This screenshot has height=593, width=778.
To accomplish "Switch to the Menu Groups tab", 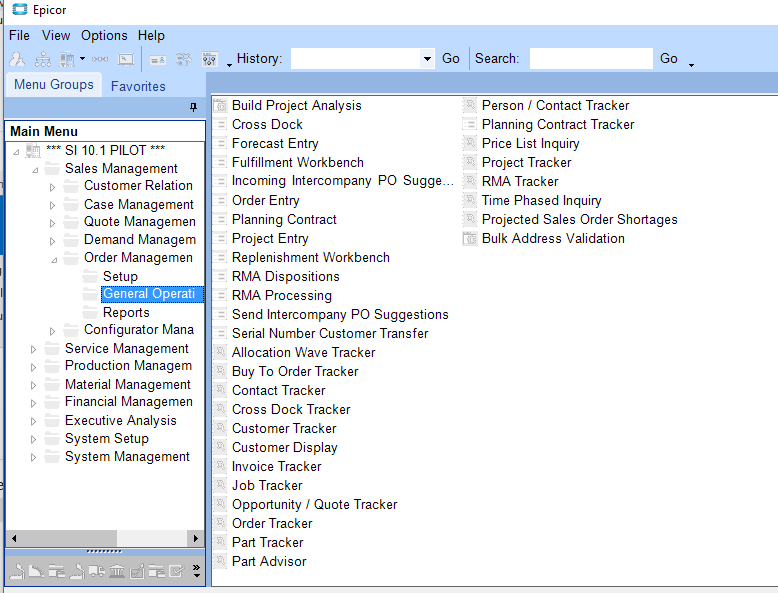I will (x=54, y=85).
